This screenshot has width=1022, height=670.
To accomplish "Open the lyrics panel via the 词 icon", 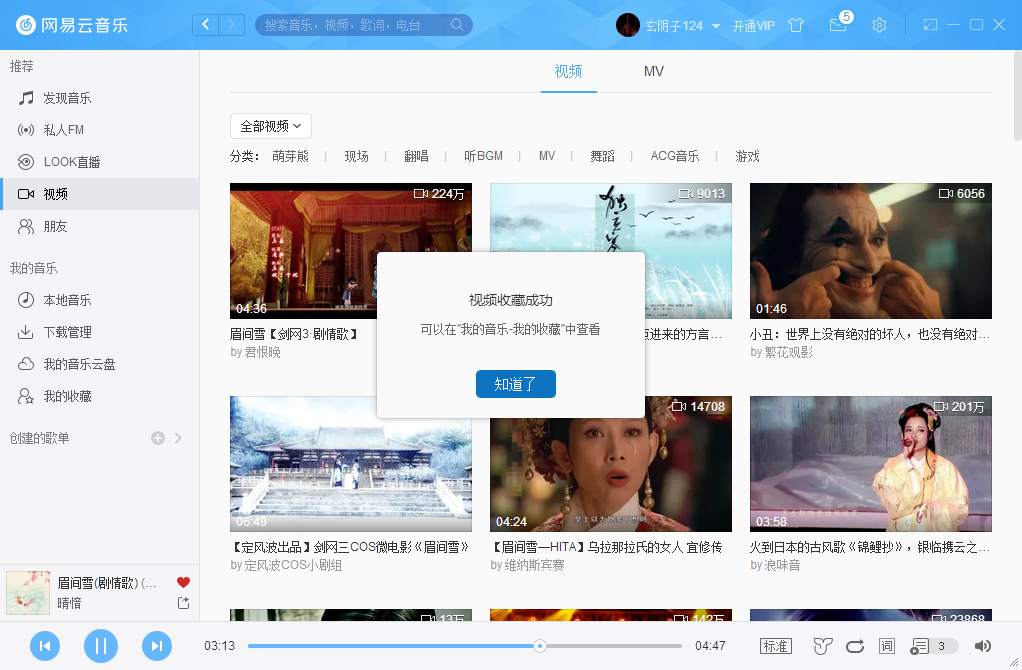I will point(886,646).
